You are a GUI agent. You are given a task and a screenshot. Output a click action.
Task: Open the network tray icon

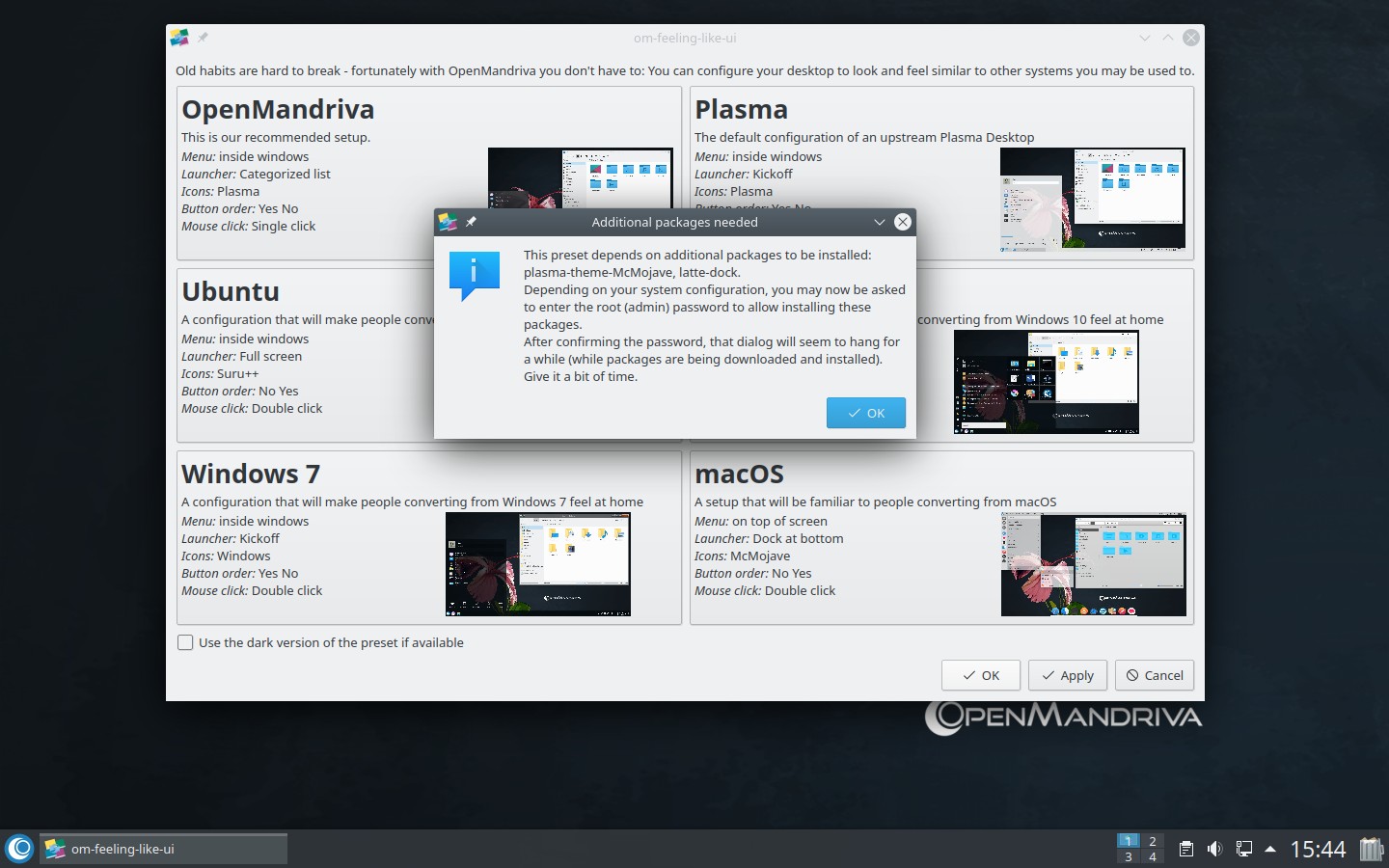pyautogui.click(x=1243, y=849)
